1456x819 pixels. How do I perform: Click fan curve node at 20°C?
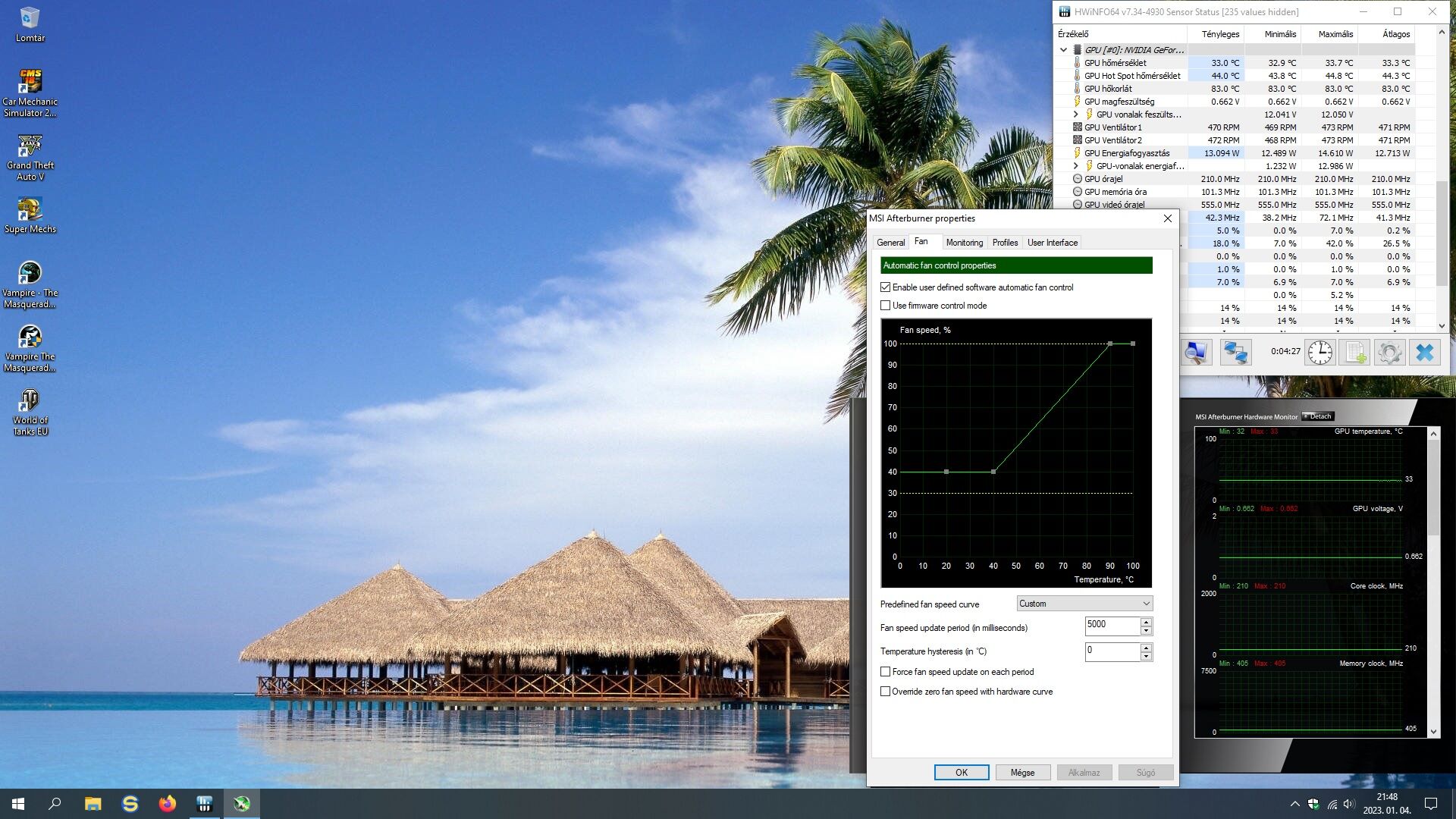click(x=946, y=472)
